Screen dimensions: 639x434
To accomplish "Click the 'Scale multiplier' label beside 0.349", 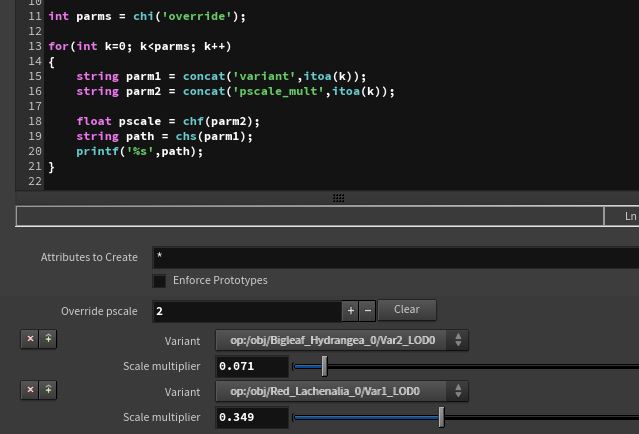I will pyautogui.click(x=161, y=417).
